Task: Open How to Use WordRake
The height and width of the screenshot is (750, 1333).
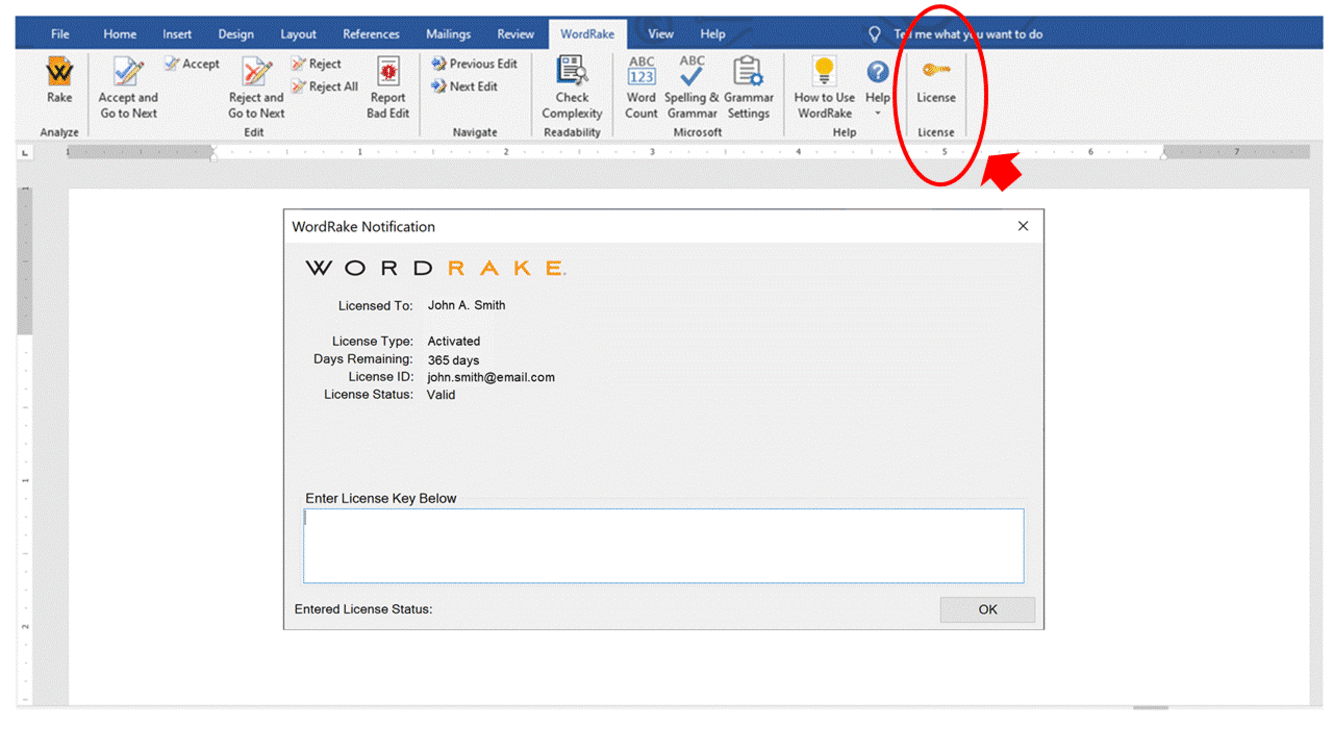Action: (x=824, y=87)
